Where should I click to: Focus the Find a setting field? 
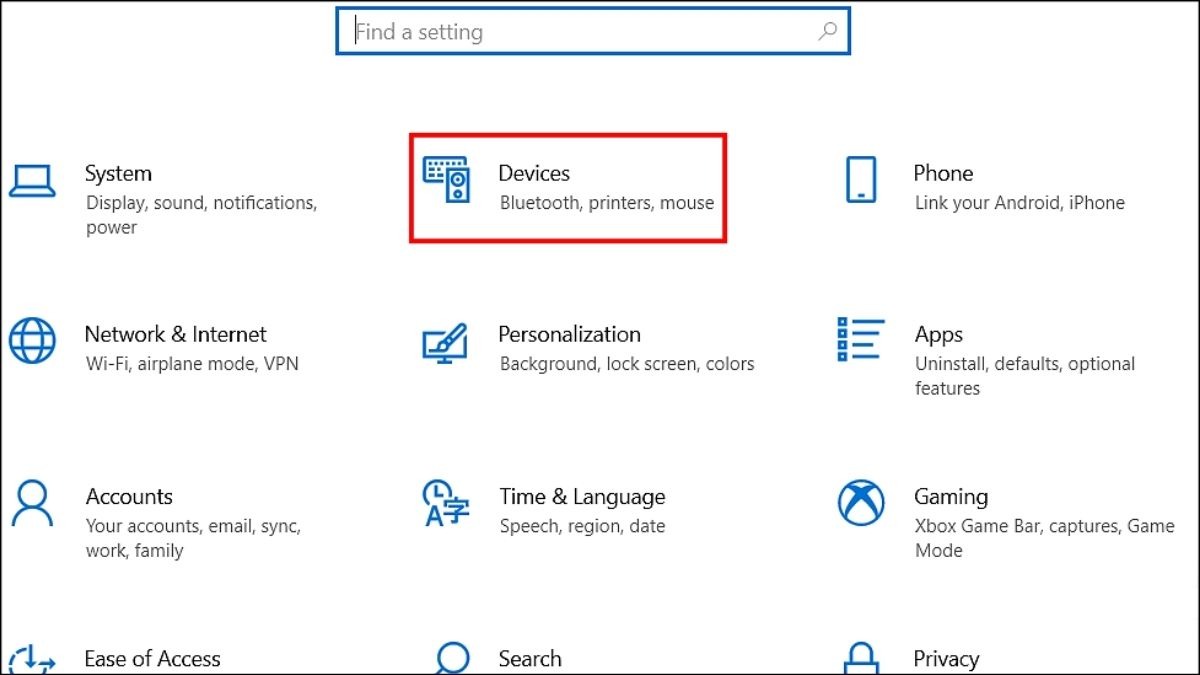click(x=593, y=32)
